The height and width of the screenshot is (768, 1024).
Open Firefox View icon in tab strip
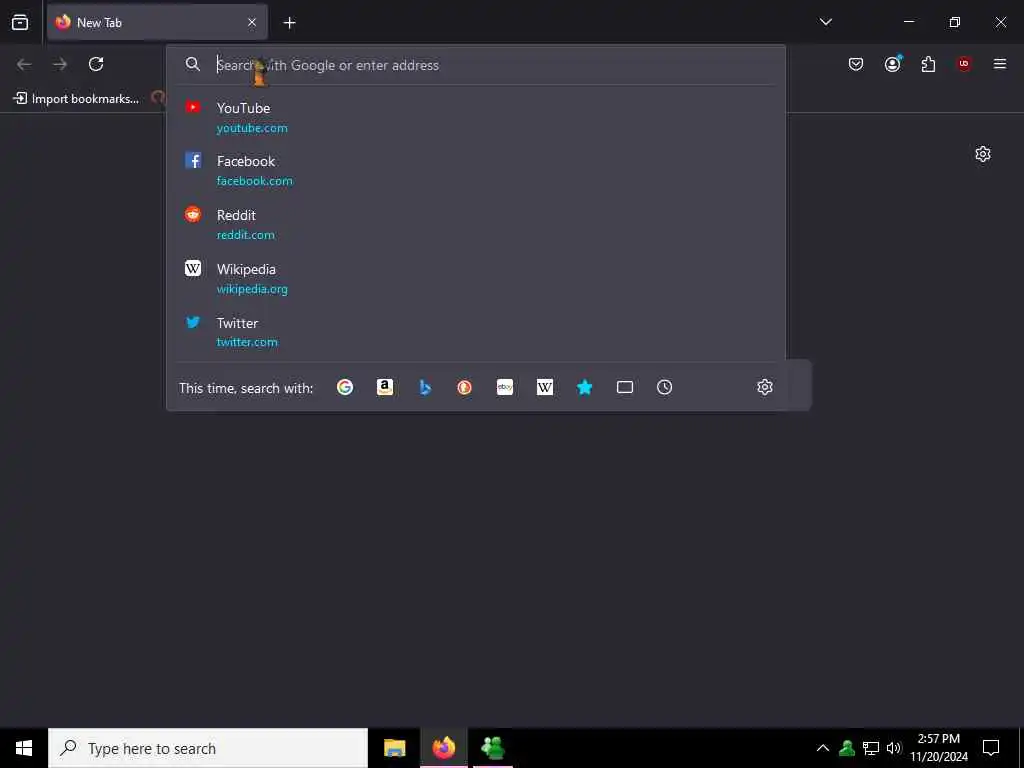20,22
